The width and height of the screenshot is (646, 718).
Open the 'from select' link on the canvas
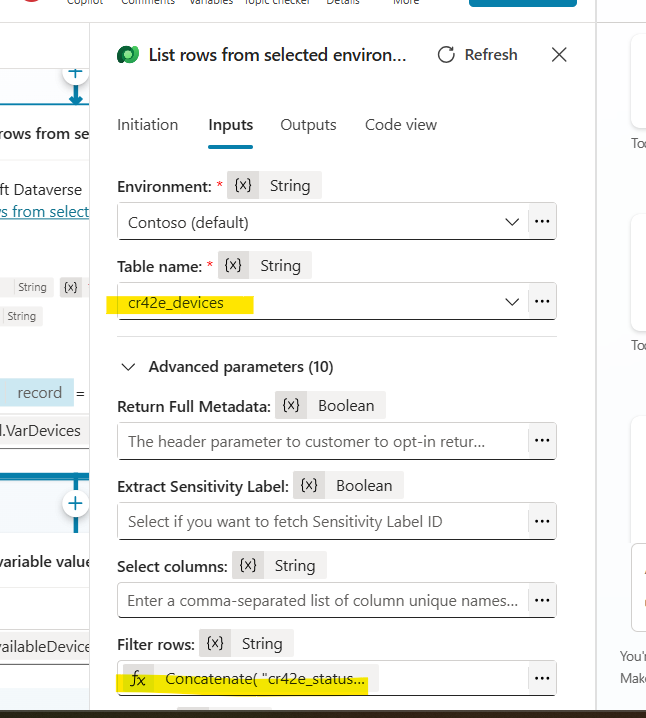click(x=45, y=212)
